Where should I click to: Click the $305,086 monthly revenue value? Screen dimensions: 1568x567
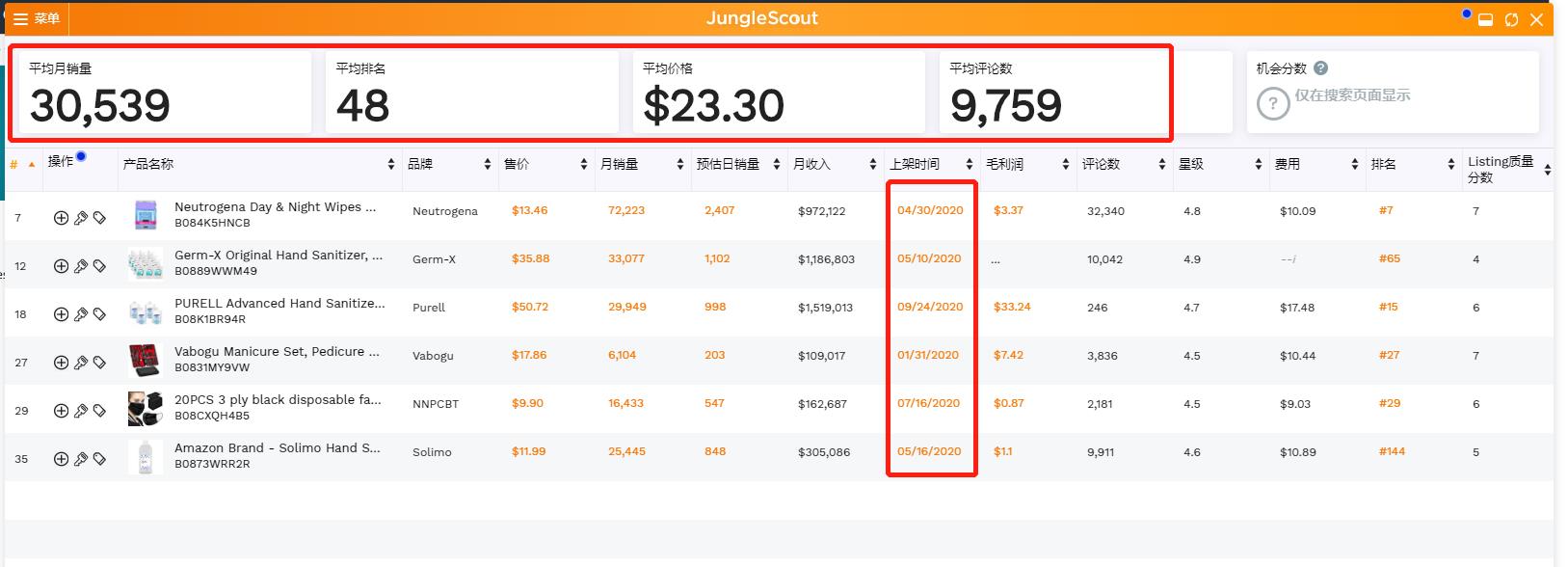click(824, 452)
